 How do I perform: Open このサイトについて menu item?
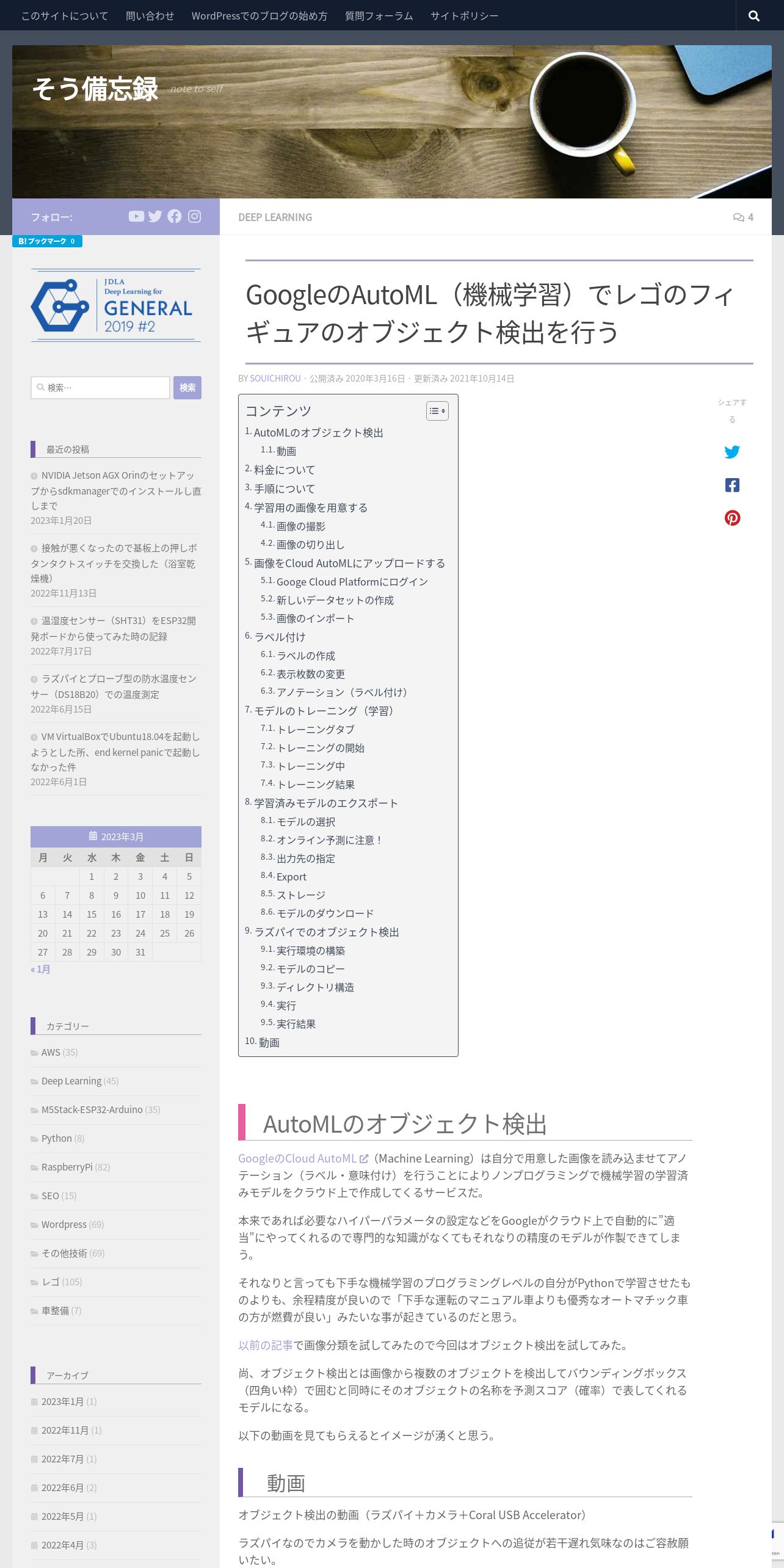65,16
